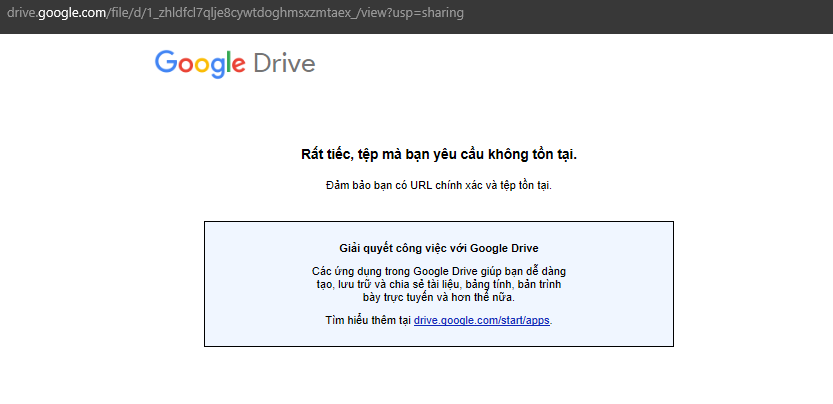Image resolution: width=833 pixels, height=404 pixels.
Task: Click the URL in the address bar
Action: click(235, 13)
